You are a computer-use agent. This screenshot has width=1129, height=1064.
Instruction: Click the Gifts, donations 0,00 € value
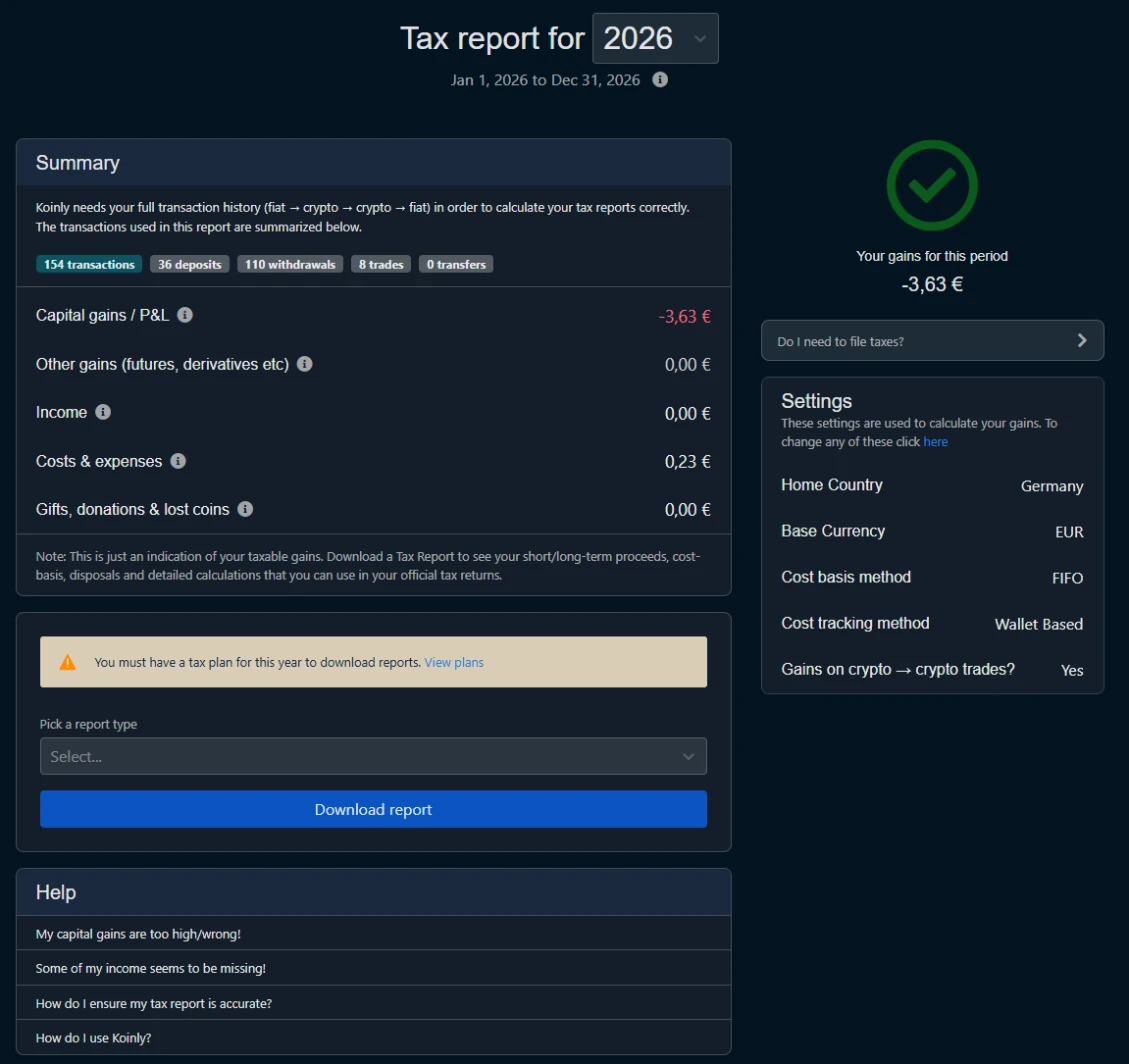click(687, 510)
